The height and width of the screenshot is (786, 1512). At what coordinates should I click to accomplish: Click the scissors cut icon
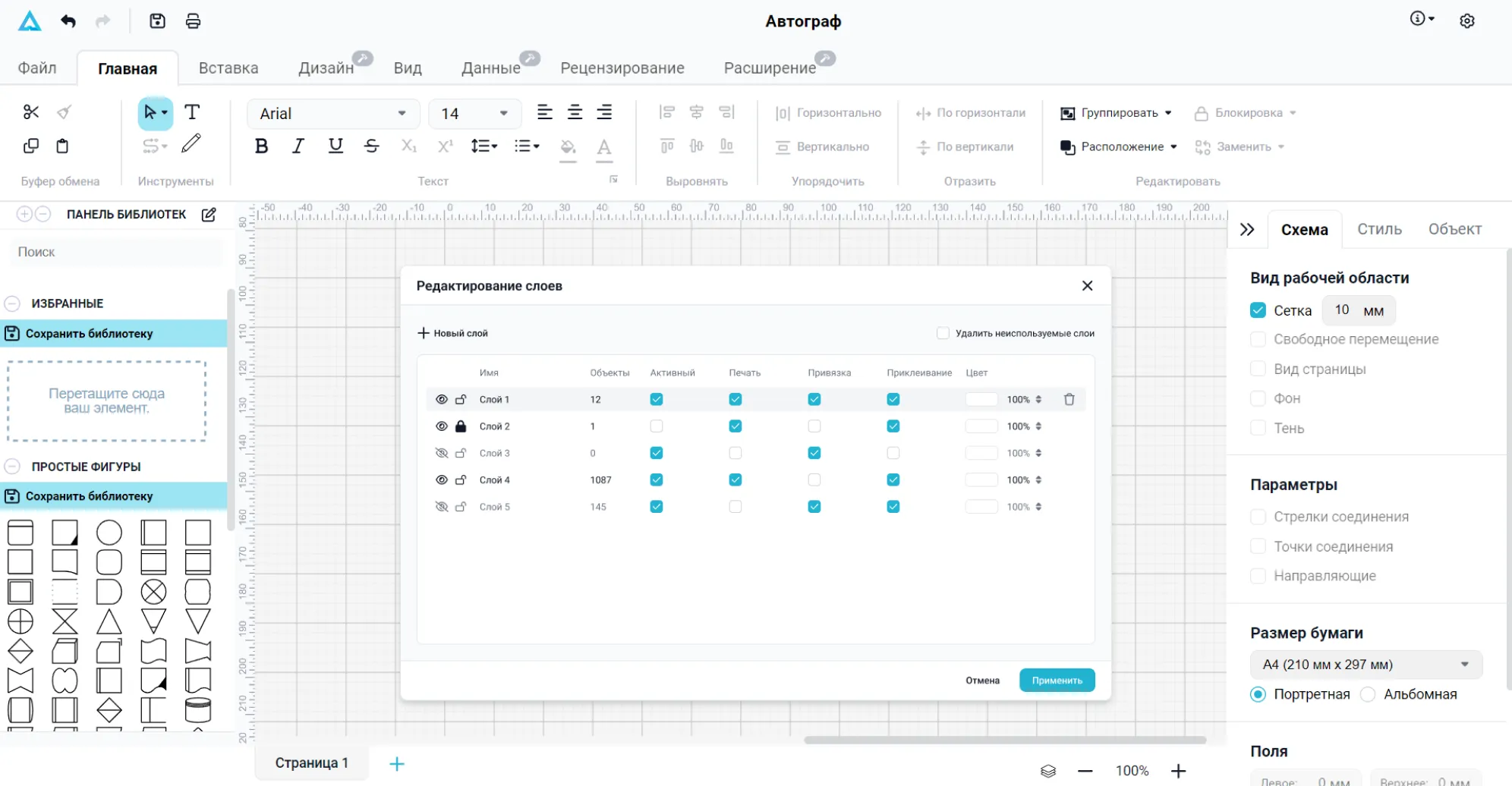tap(31, 112)
